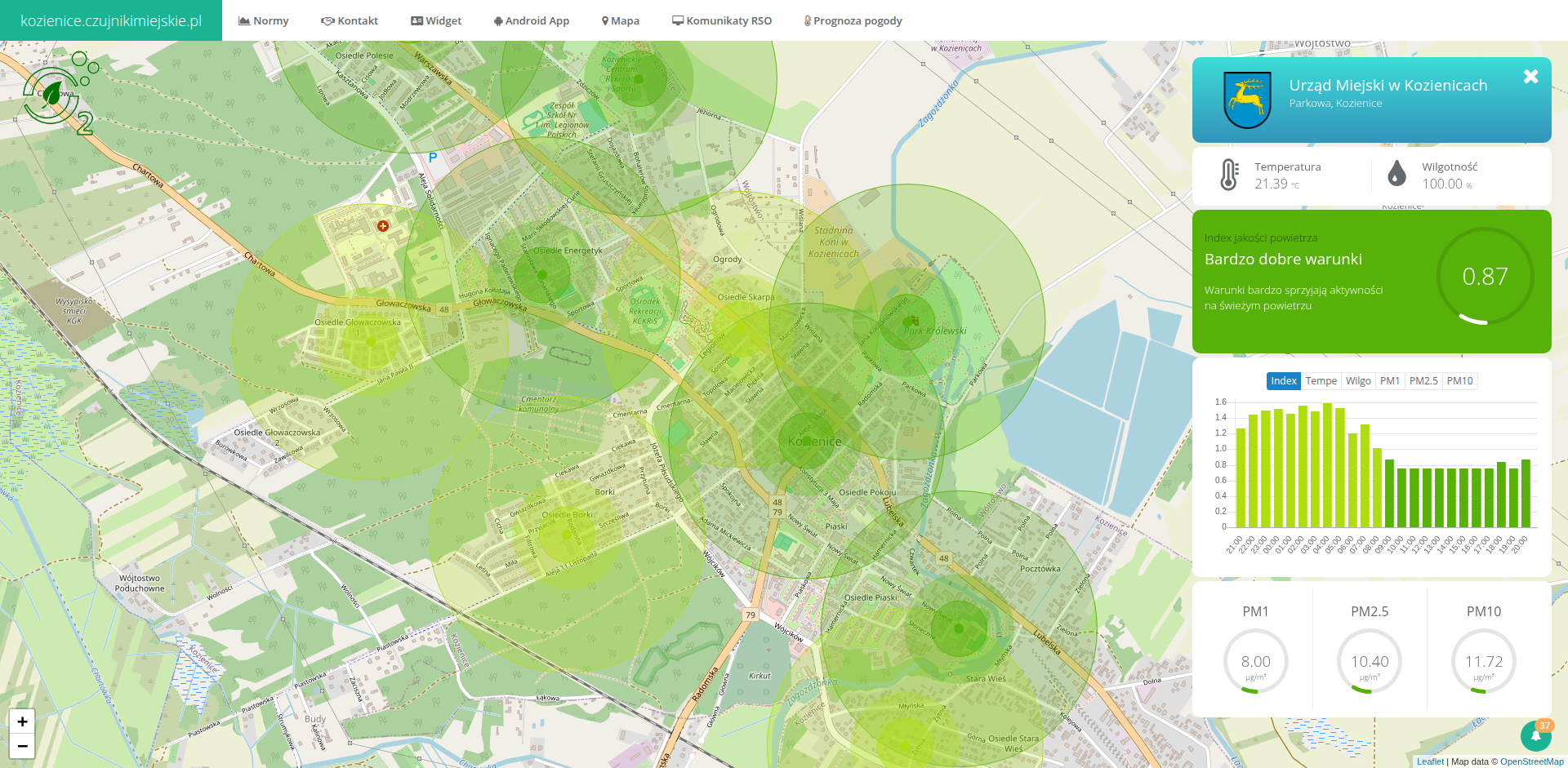Open Komunikaty RSO menu item

point(722,20)
